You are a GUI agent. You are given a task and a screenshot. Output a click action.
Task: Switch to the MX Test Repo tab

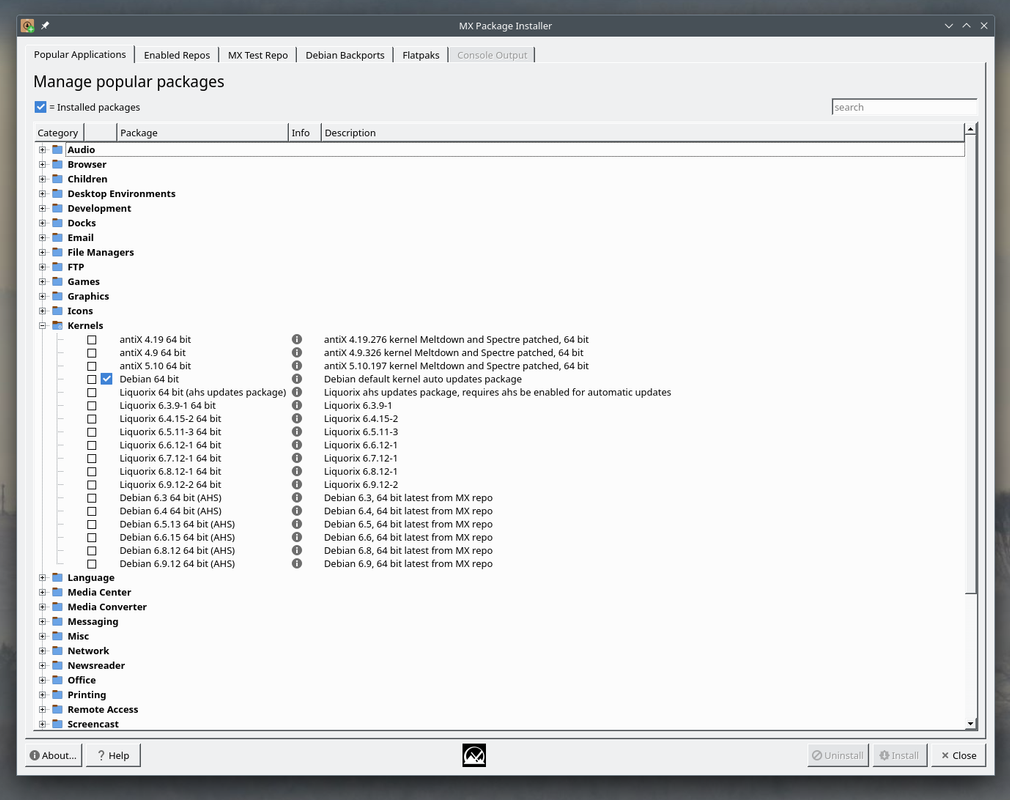[x=258, y=55]
